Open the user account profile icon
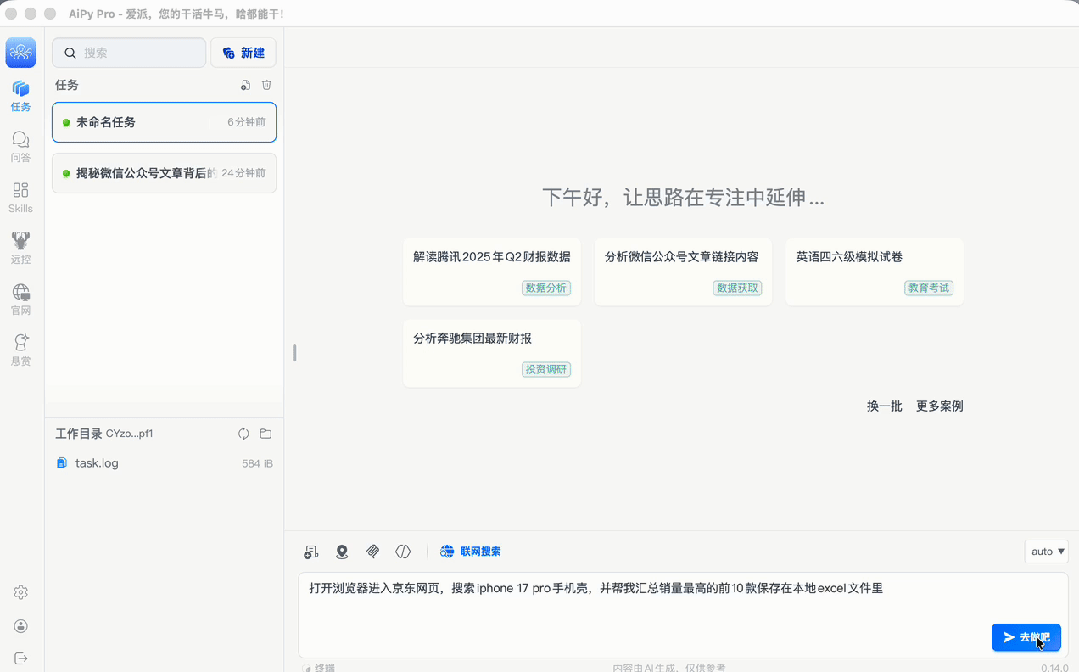This screenshot has width=1079, height=672. [21, 625]
